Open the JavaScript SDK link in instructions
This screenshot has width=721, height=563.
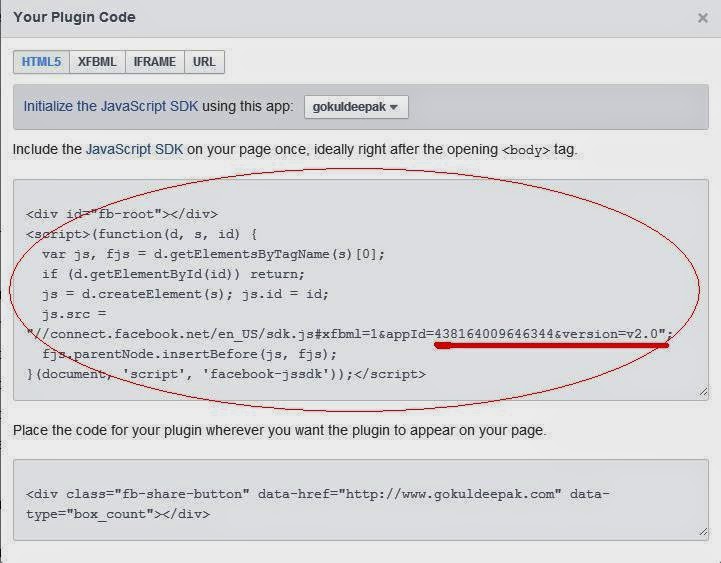134,149
